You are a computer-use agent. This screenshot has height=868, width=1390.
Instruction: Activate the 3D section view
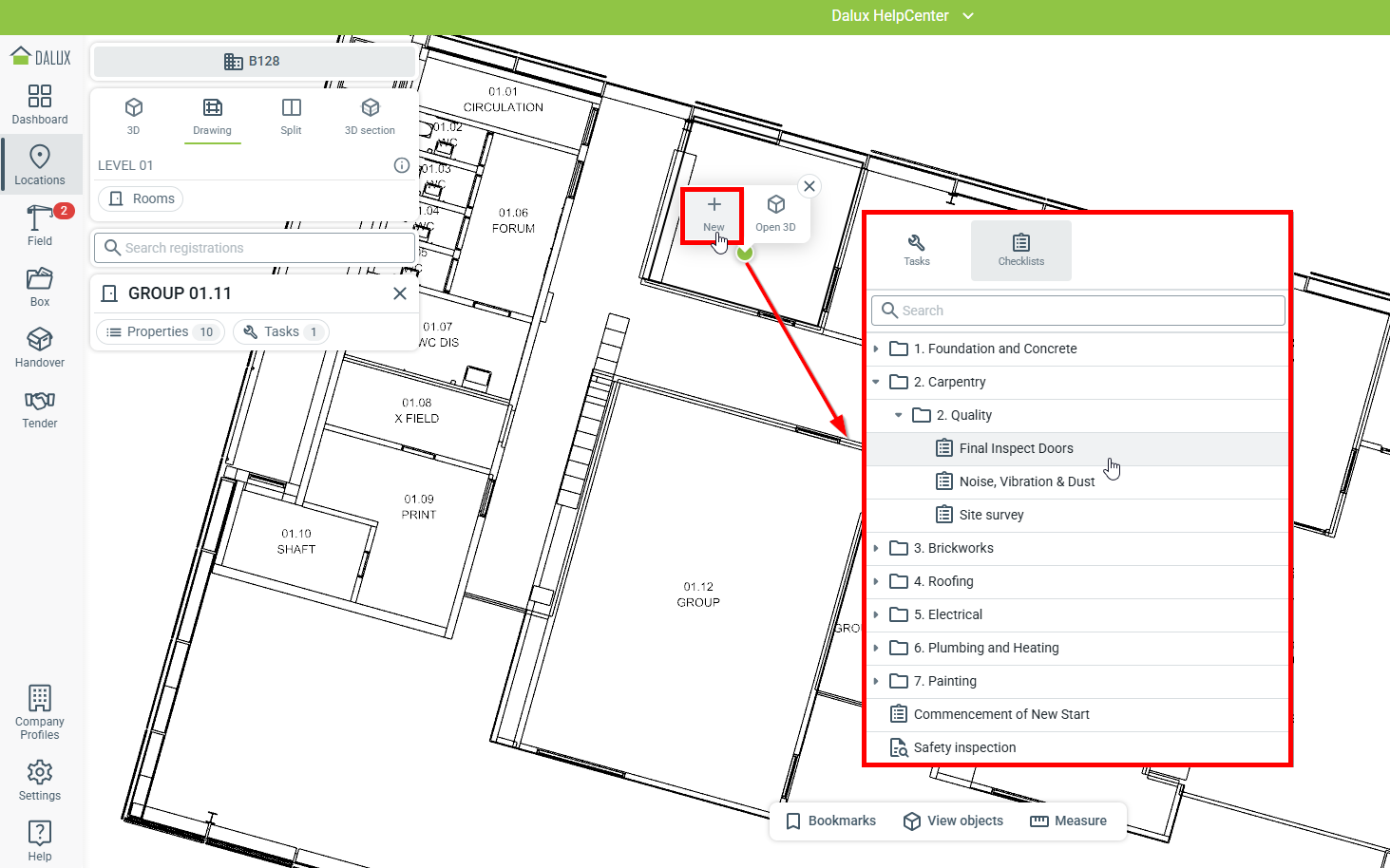[x=370, y=116]
